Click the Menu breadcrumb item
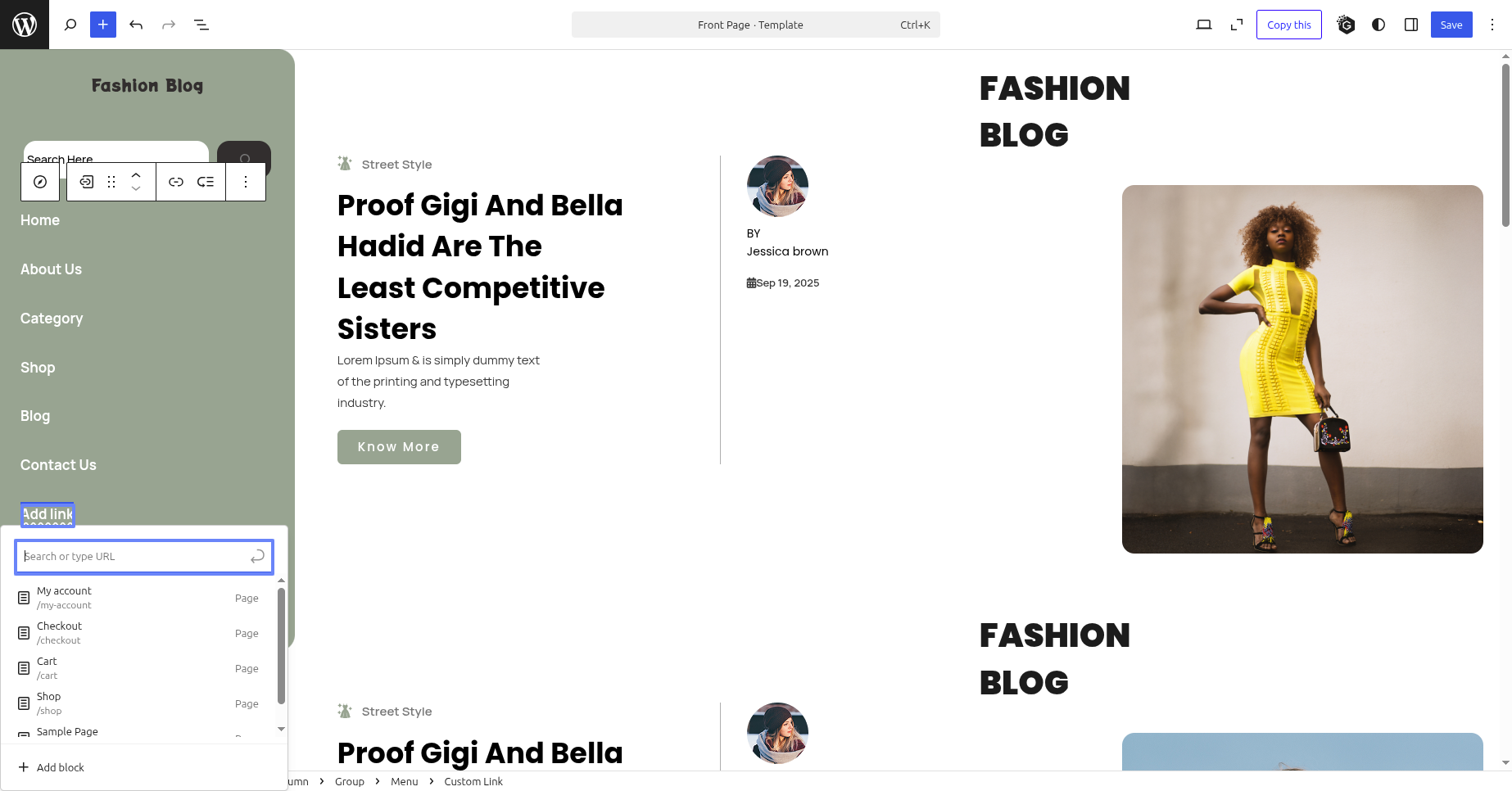Screen dimensions: 1512x791 [x=404, y=781]
